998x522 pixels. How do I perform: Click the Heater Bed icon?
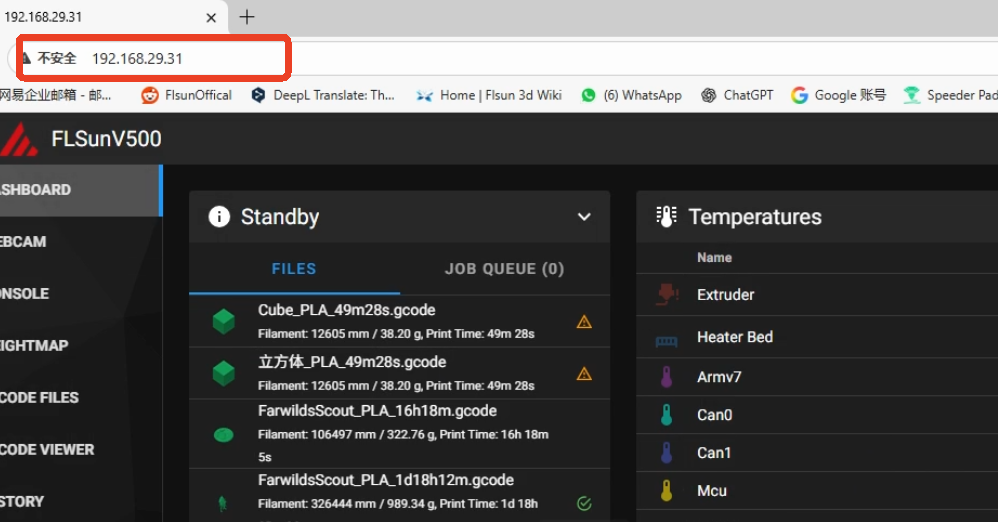666,338
